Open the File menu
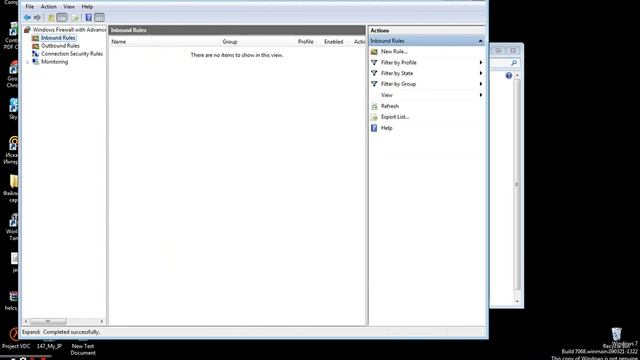 pos(30,7)
